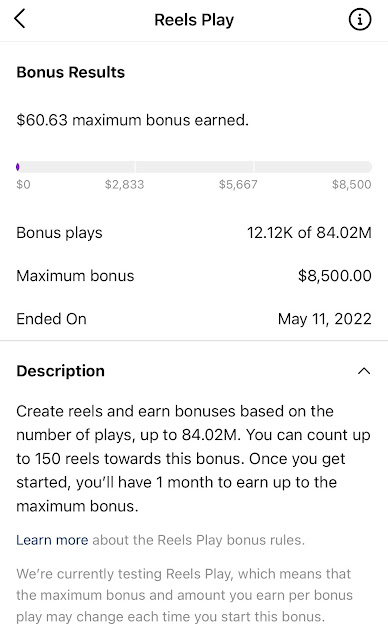This screenshot has height=640, width=388.
Task: Select the Ended On row label
Action: pos(51,319)
